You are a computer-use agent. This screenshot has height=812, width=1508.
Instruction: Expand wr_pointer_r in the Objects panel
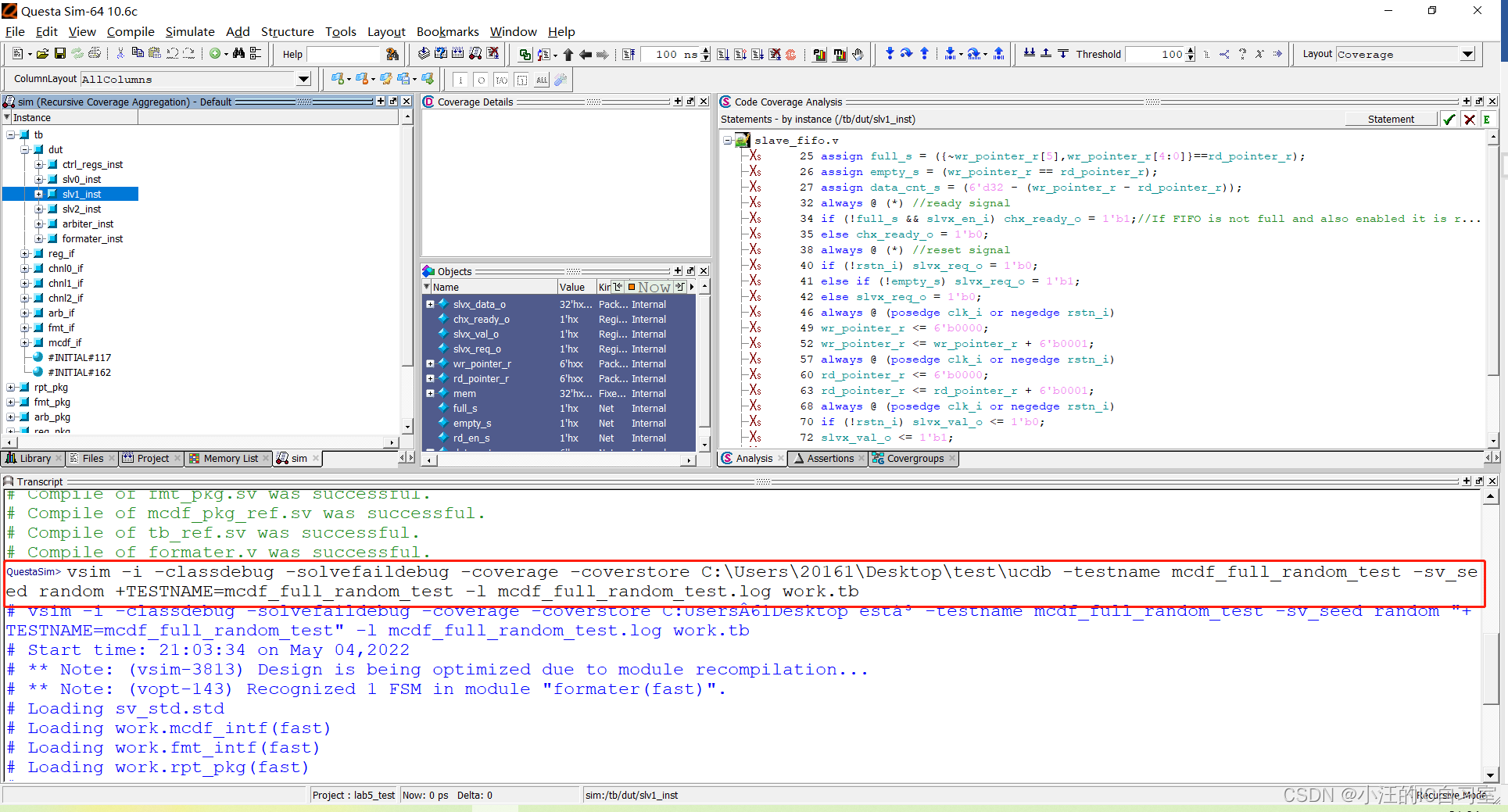(431, 363)
